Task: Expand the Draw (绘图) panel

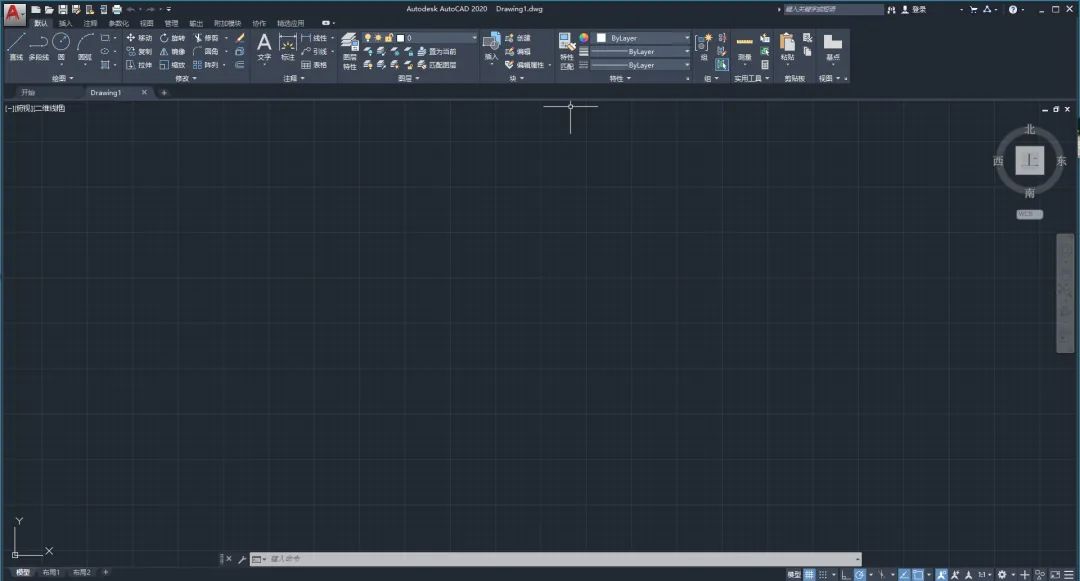Action: coord(63,78)
